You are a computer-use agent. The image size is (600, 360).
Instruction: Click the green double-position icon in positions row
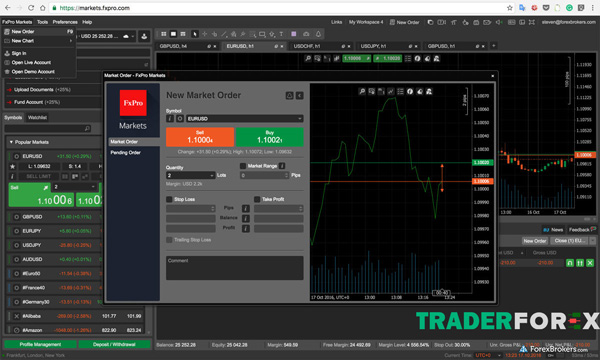click(x=580, y=263)
